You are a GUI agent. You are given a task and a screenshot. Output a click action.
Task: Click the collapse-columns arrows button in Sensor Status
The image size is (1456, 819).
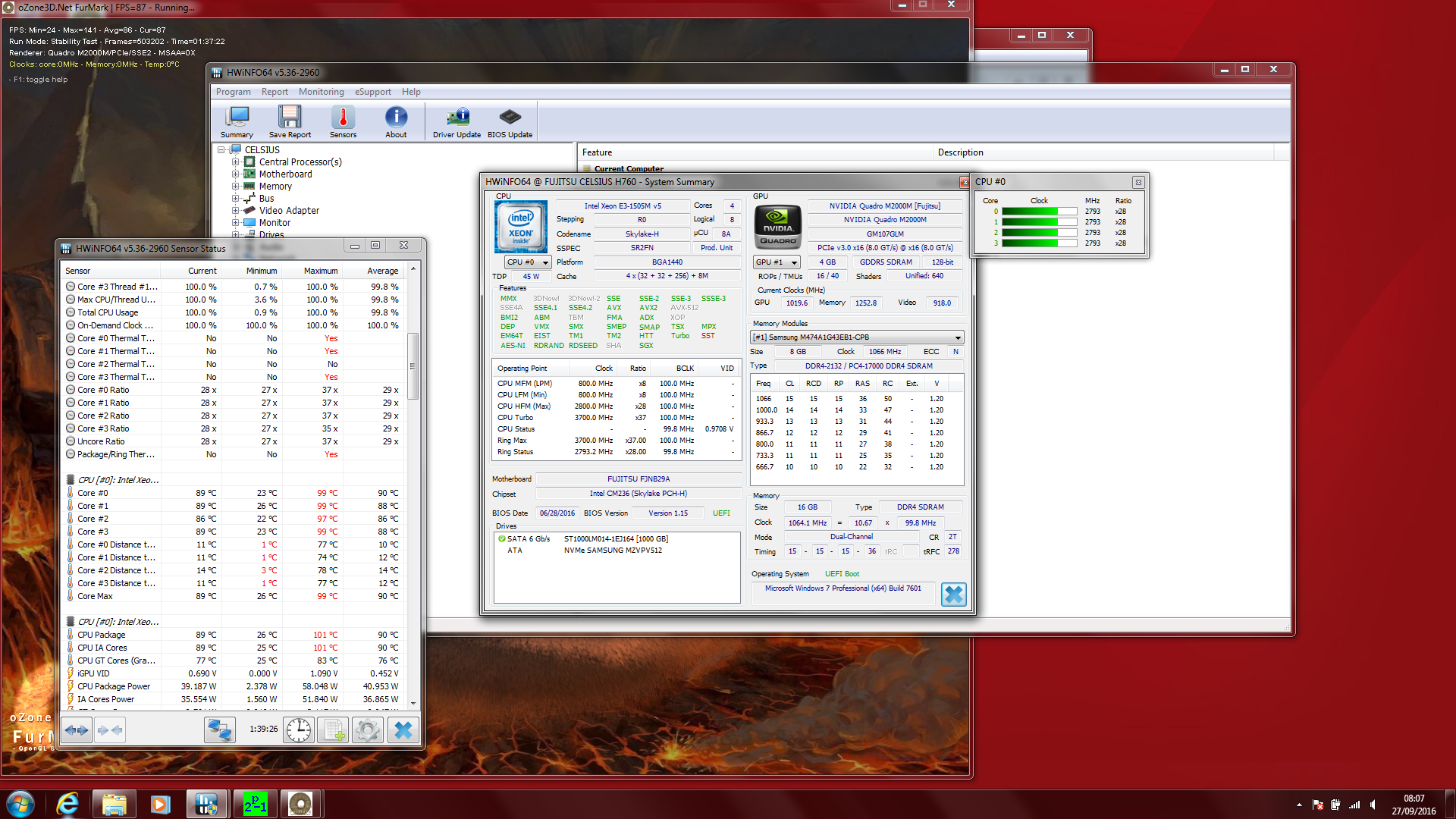(110, 730)
